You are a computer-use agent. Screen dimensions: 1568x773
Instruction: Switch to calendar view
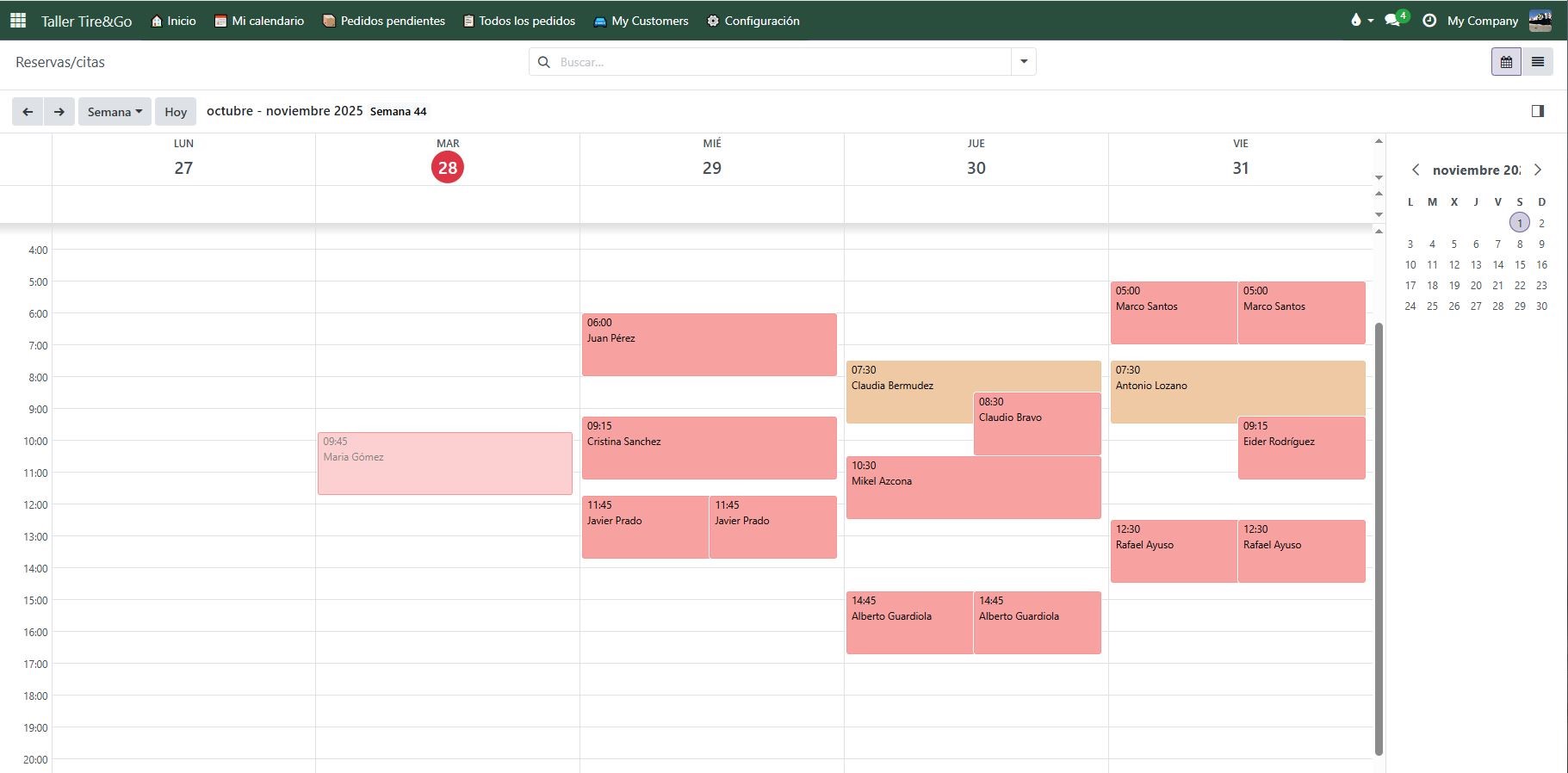[1506, 62]
